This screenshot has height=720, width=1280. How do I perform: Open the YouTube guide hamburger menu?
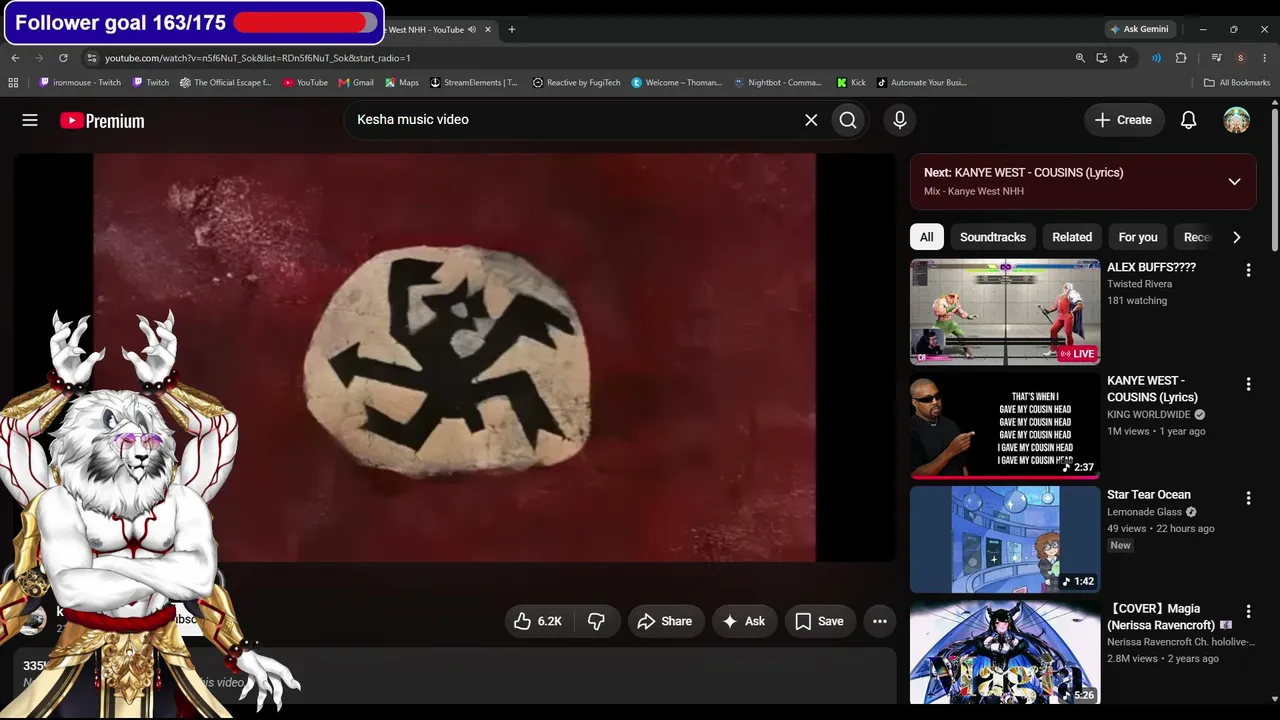[x=30, y=120]
